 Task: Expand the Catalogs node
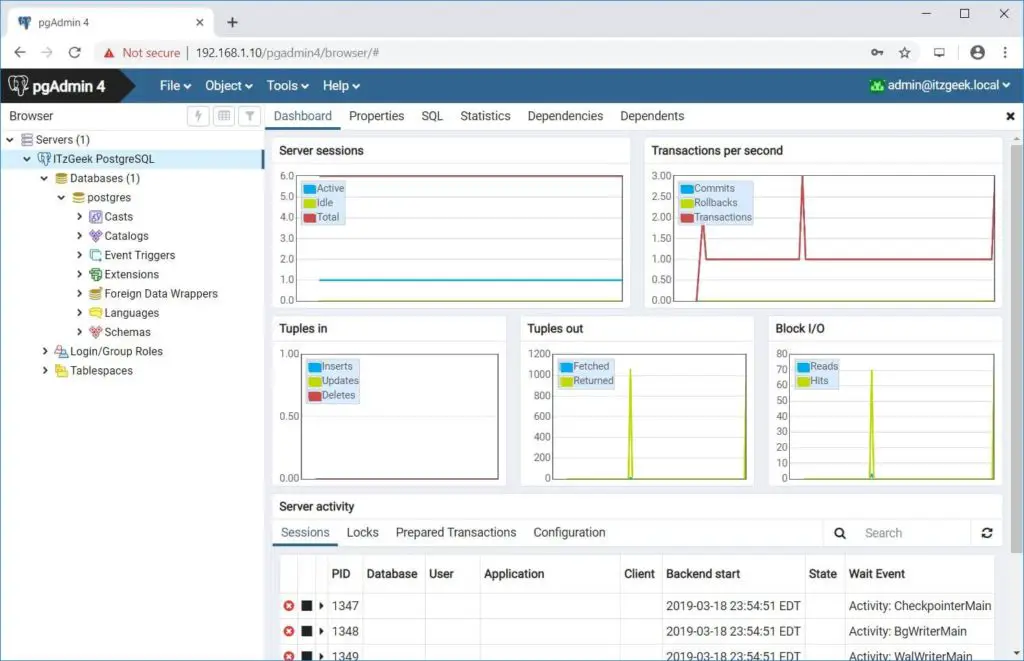click(x=80, y=236)
